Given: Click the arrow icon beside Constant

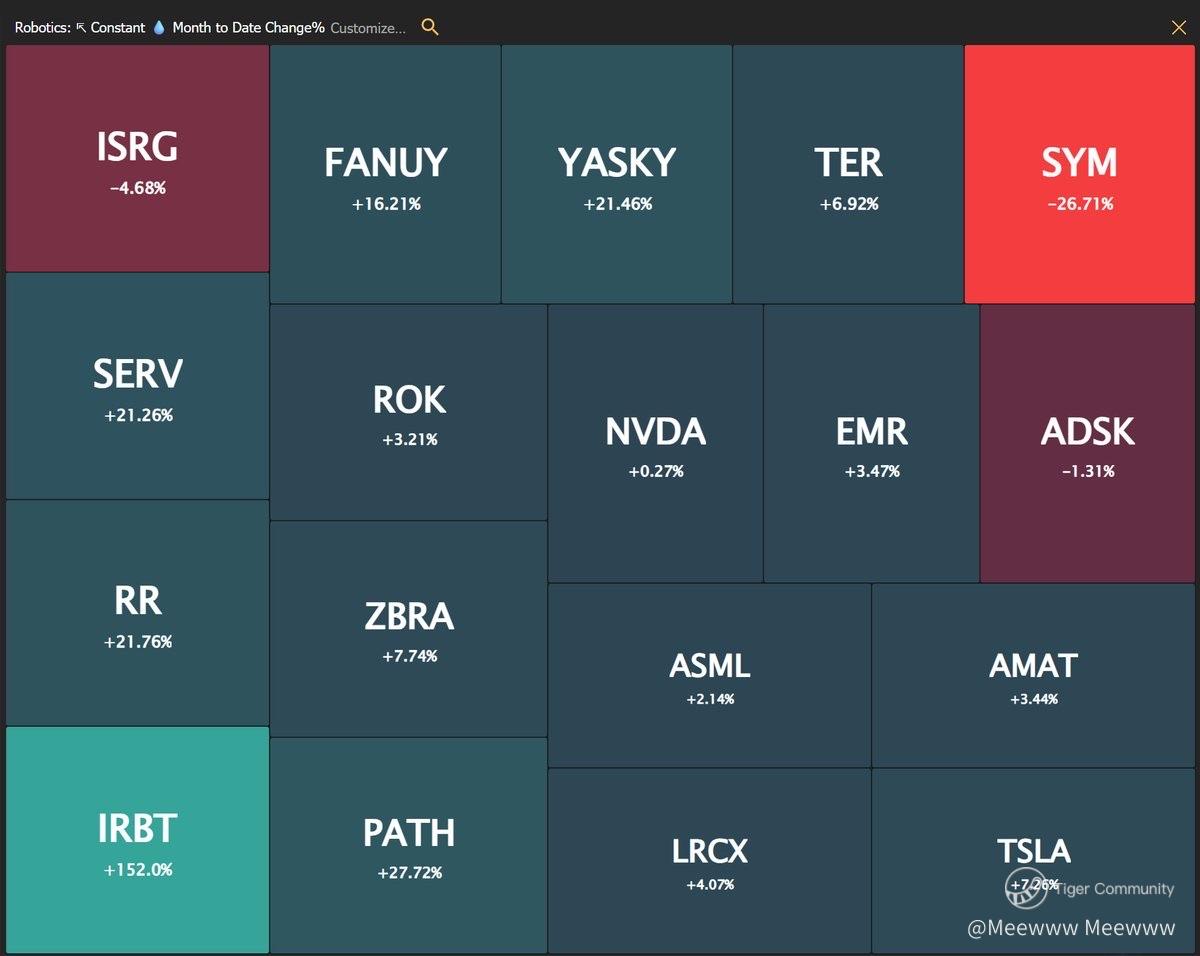Looking at the screenshot, I should pos(81,28).
